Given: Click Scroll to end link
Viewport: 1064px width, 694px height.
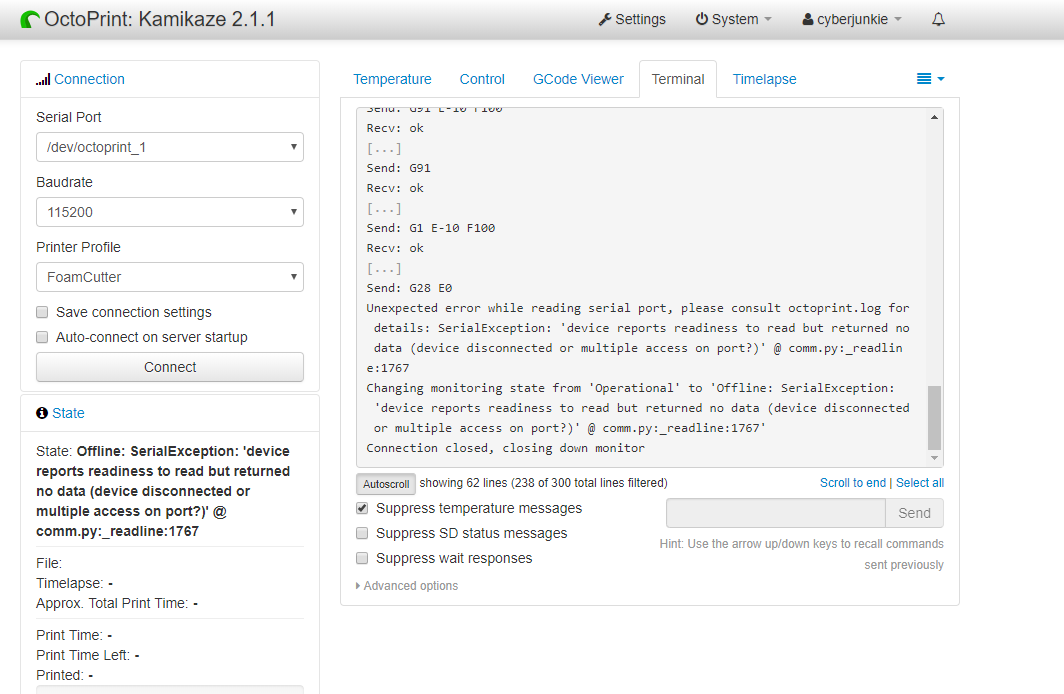Looking at the screenshot, I should click(853, 483).
